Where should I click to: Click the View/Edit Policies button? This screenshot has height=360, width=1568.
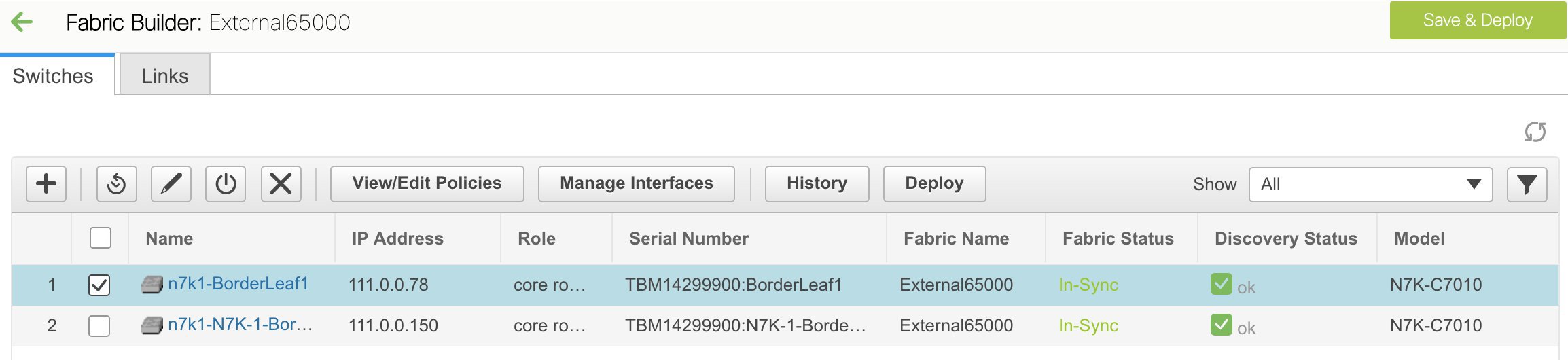[x=427, y=183]
